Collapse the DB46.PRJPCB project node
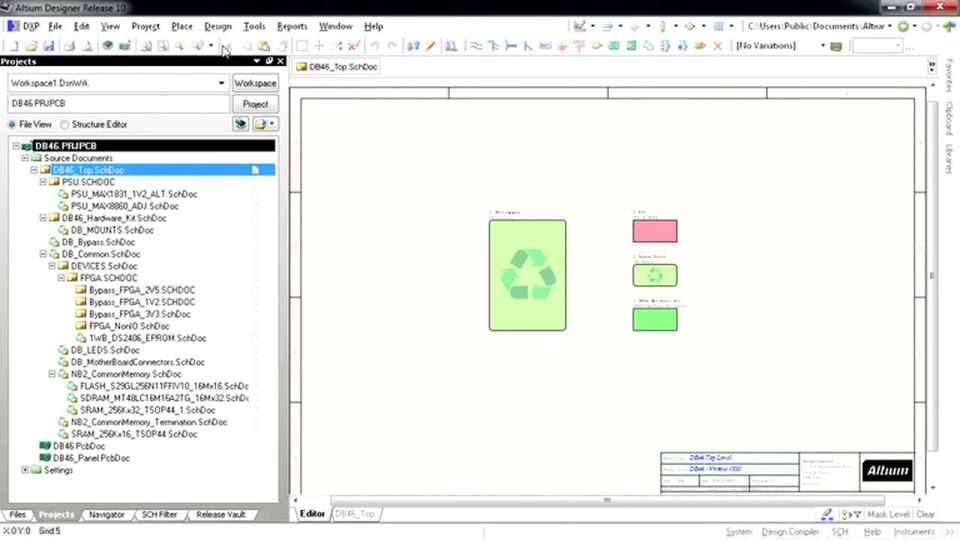The image size is (960, 540). pos(16,146)
